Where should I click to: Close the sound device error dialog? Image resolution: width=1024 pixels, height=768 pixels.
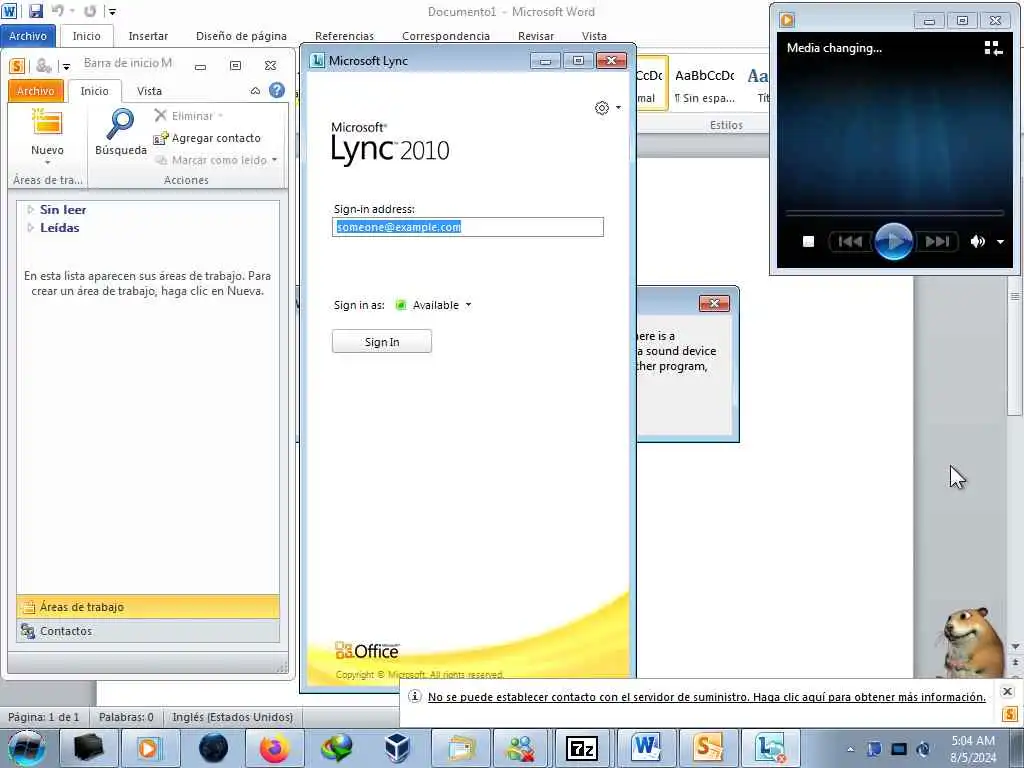[714, 303]
